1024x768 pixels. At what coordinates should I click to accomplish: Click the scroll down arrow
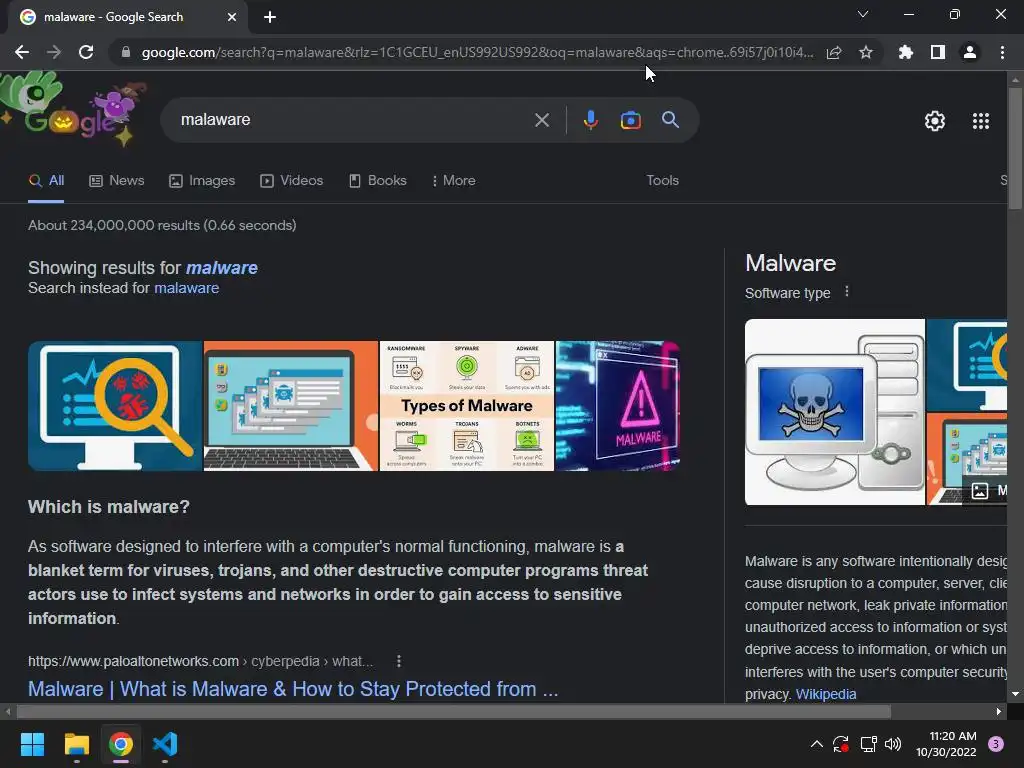point(1015,694)
